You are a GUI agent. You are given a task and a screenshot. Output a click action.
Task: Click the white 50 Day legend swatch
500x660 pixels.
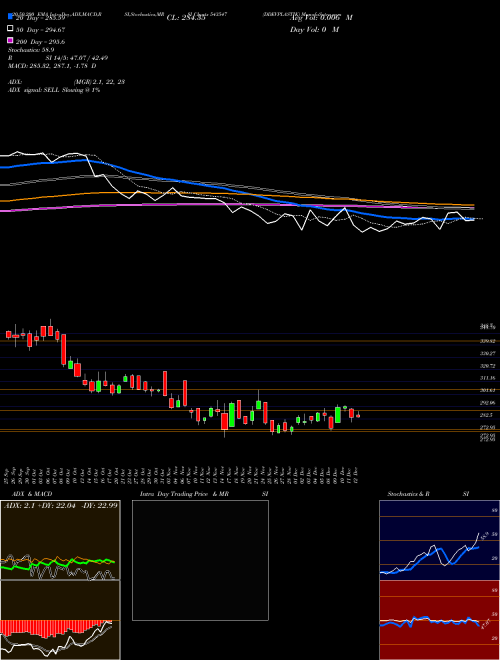[10, 29]
